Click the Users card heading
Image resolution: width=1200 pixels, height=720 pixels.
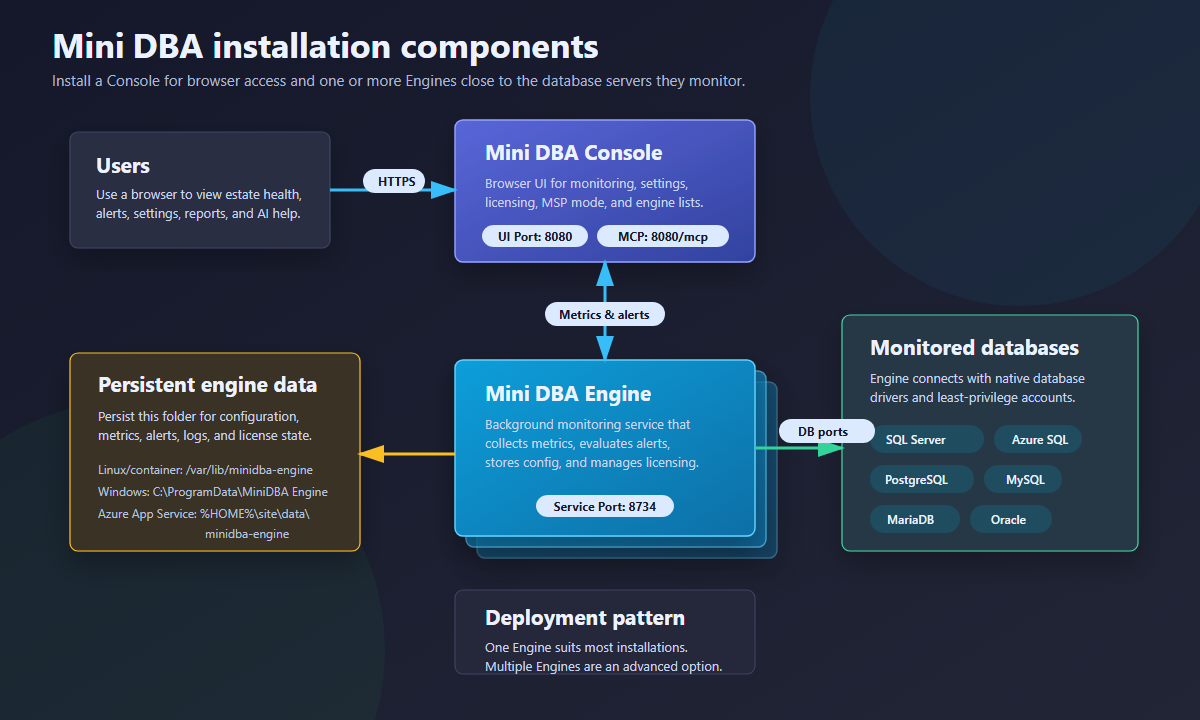pyautogui.click(x=123, y=166)
